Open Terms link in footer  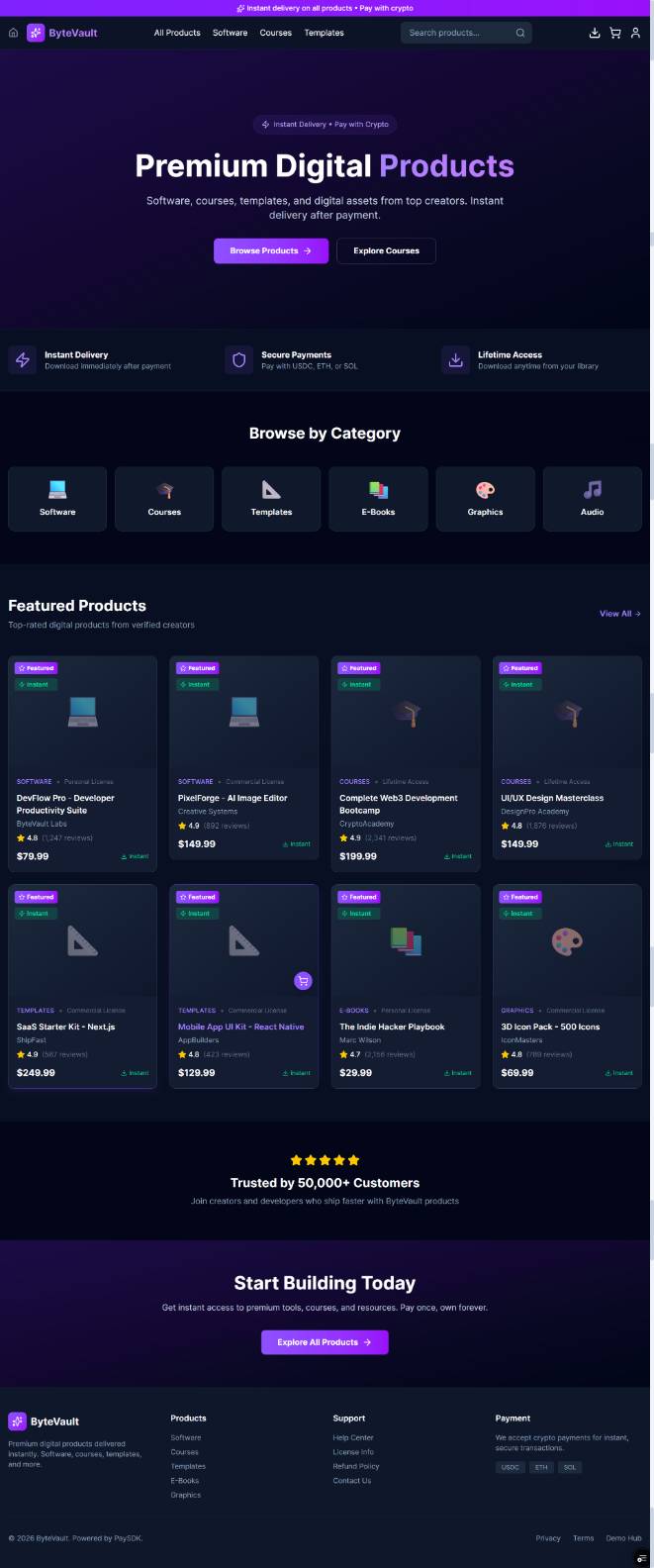pos(584,1538)
